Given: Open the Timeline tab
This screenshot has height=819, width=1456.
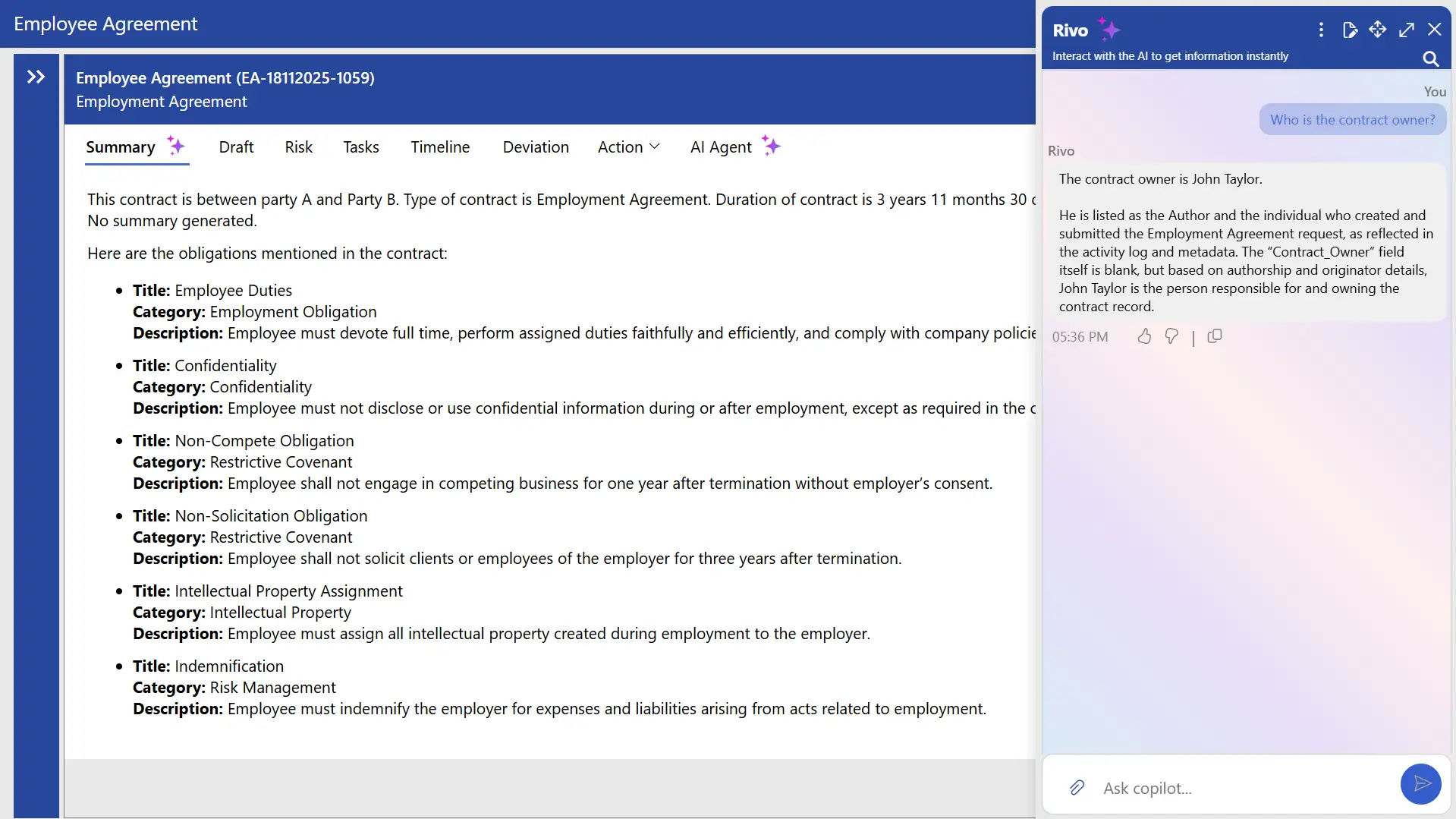Looking at the screenshot, I should tap(440, 147).
